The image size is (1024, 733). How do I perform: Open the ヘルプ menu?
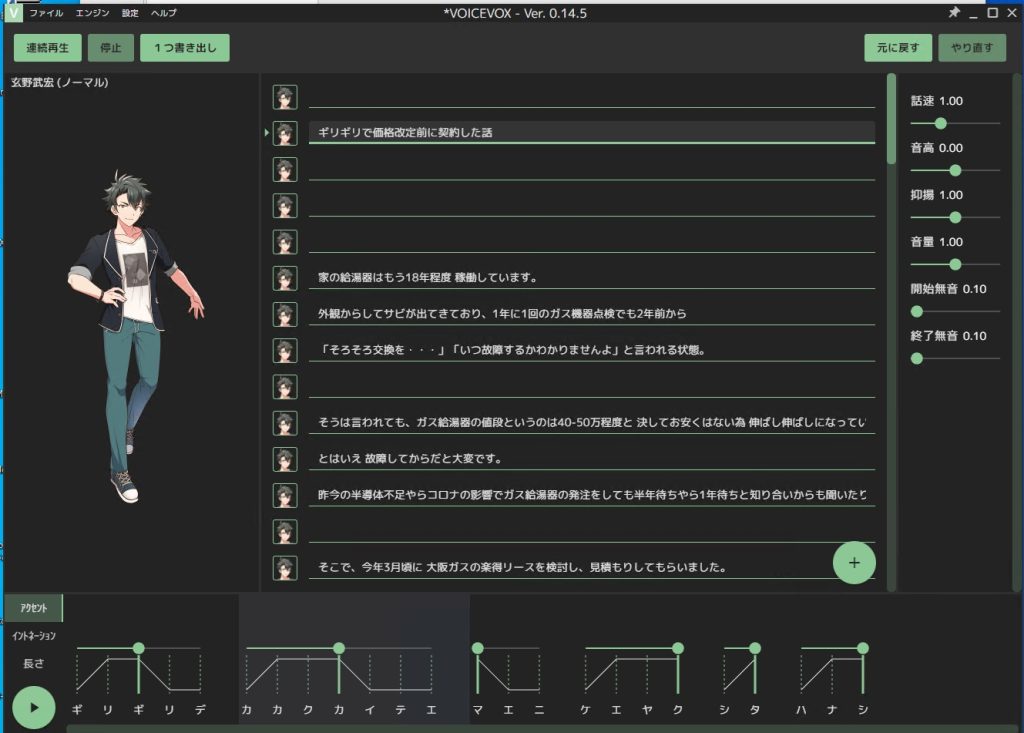[x=163, y=13]
